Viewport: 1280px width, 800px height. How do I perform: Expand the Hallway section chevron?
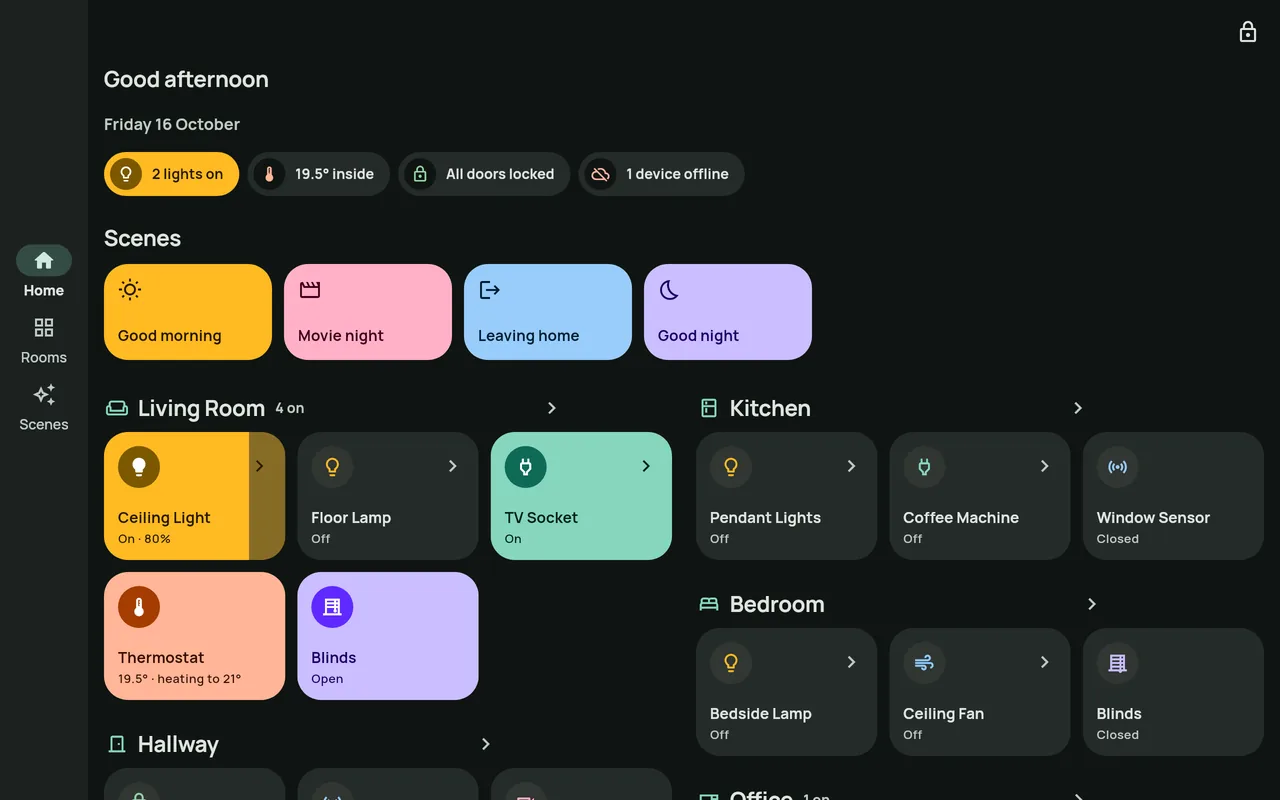tap(486, 744)
